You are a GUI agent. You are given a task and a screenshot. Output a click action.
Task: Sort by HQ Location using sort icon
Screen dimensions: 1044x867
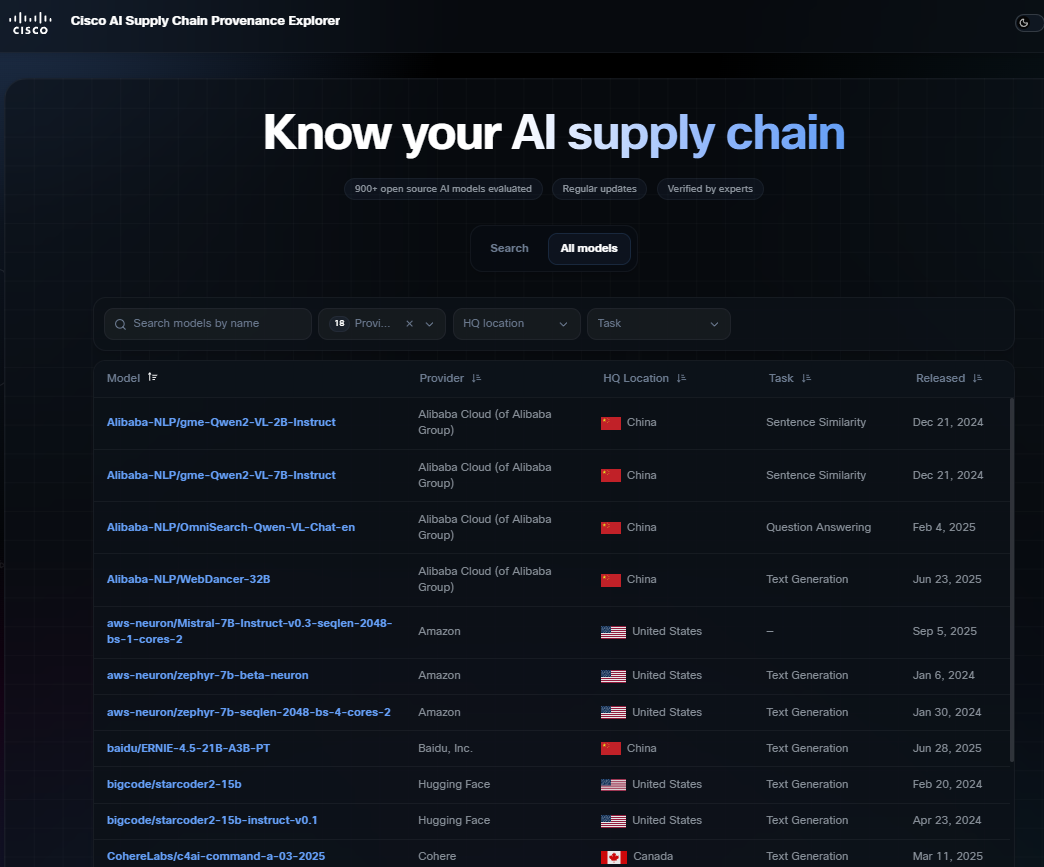pyautogui.click(x=681, y=378)
